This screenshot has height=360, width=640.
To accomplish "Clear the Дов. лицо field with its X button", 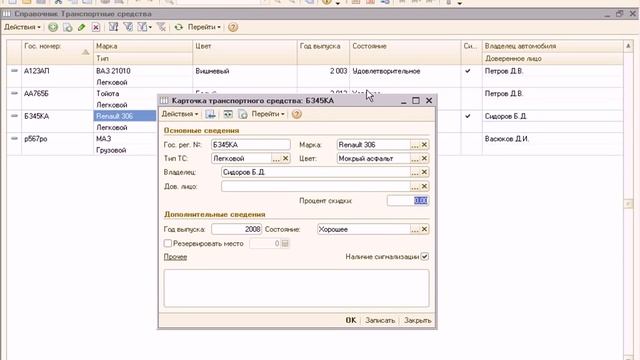I will point(424,187).
